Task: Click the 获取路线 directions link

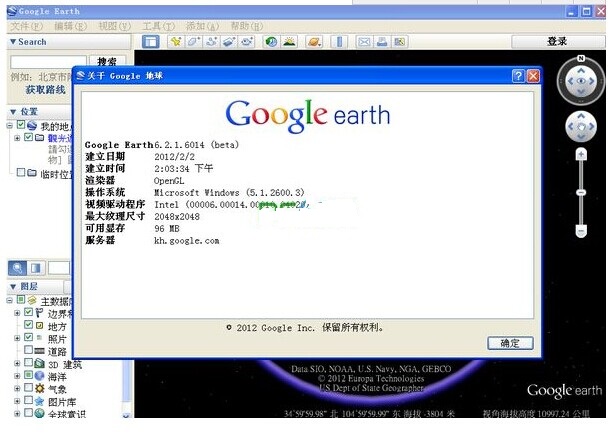Action: click(45, 90)
